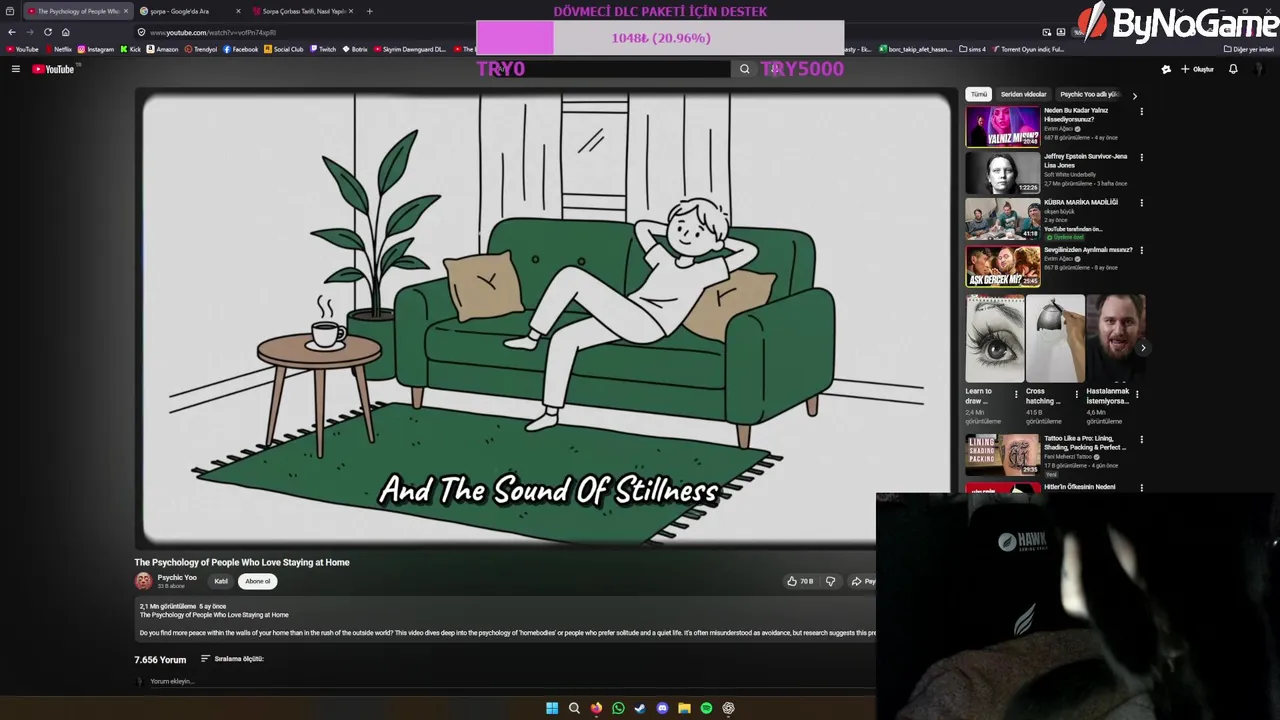Click the Katıl join button
1280x720 pixels.
(x=221, y=581)
